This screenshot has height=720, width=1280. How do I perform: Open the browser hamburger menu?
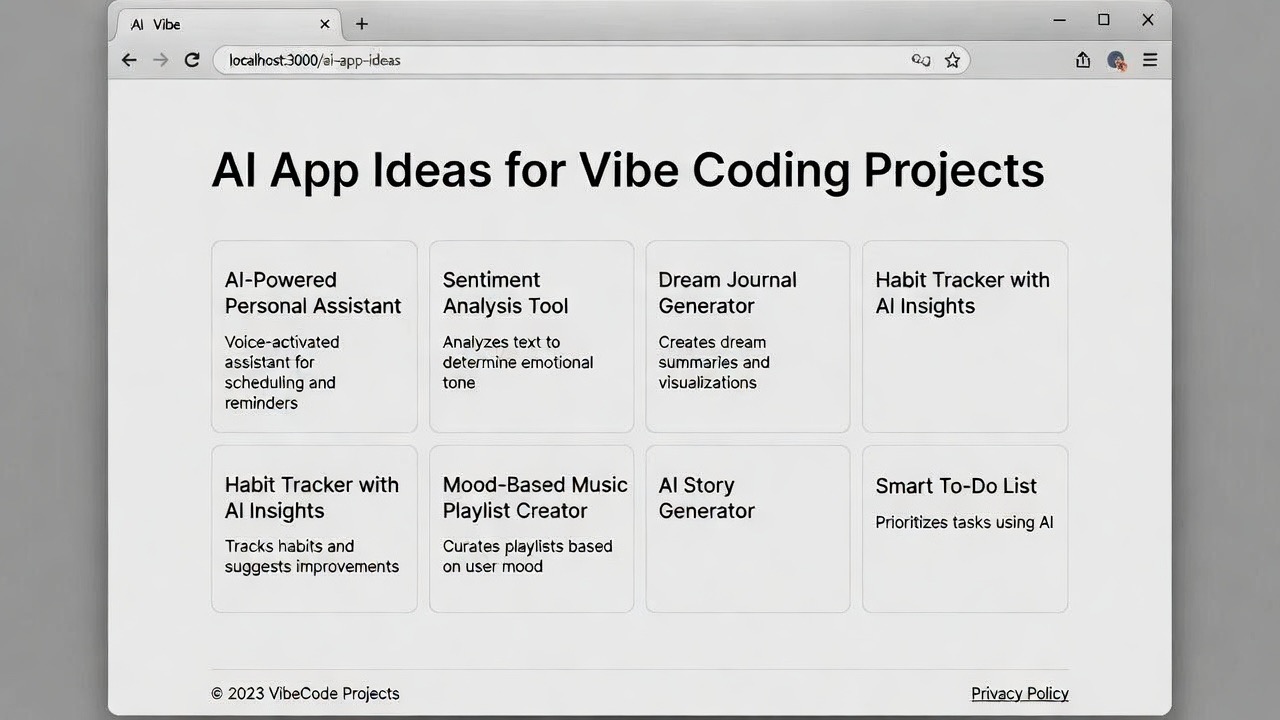click(x=1150, y=60)
